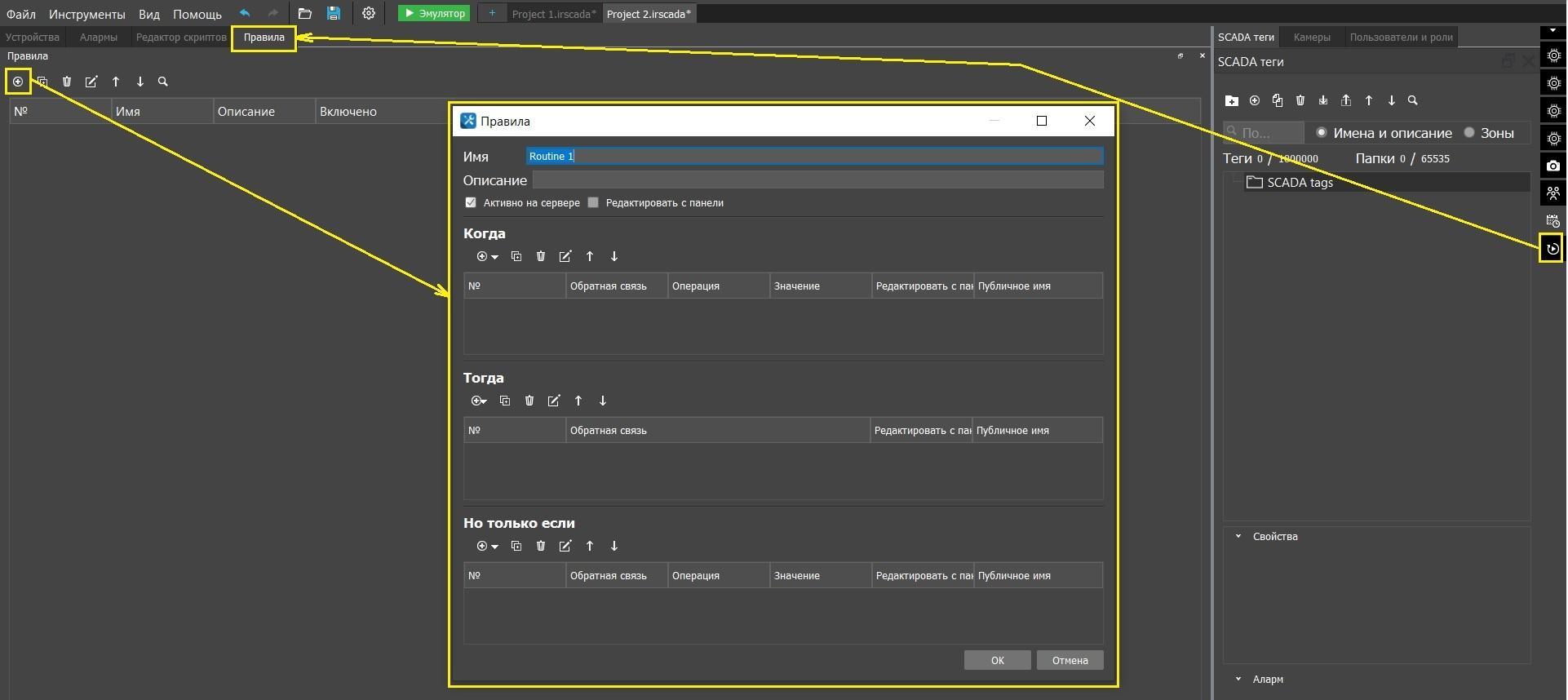Enable the Редактировать с панели checkbox
This screenshot has width=1568, height=700.
pyautogui.click(x=593, y=202)
